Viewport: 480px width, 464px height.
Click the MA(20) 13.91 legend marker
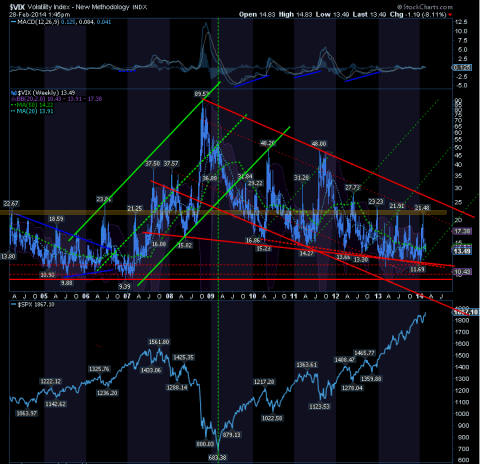coord(14,111)
